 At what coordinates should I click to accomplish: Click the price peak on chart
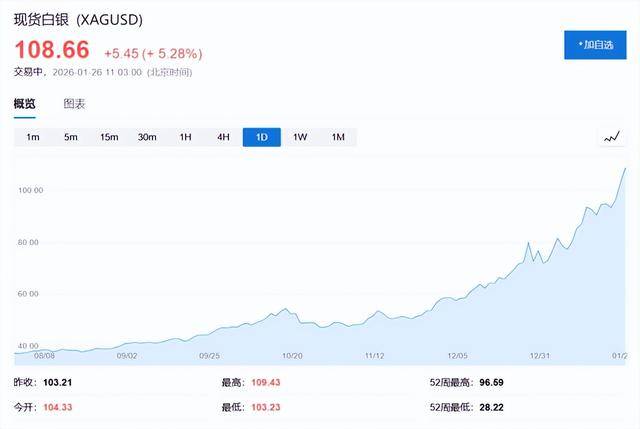(625, 168)
